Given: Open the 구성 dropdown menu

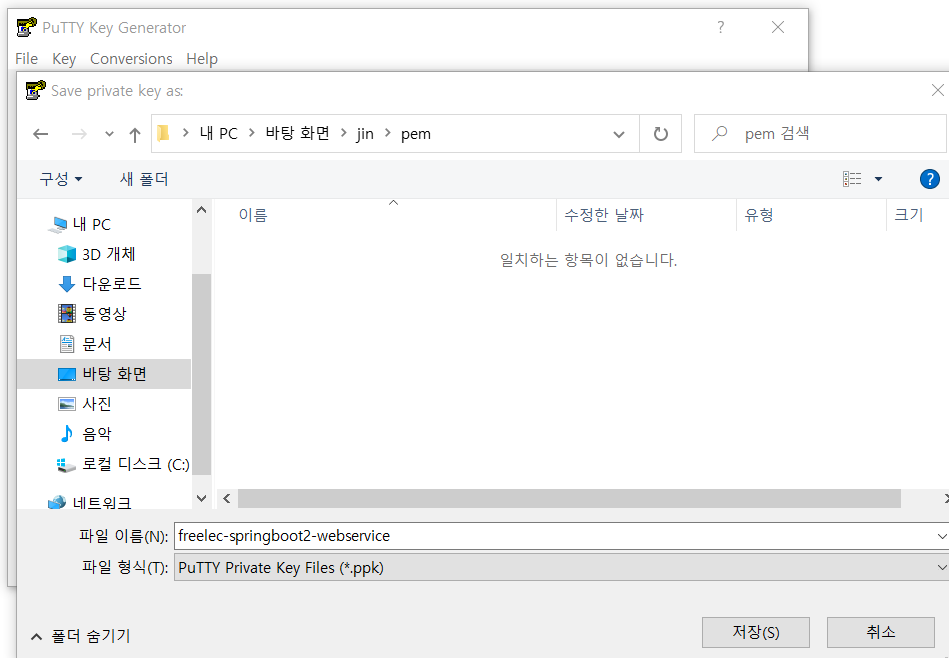Looking at the screenshot, I should [61, 179].
